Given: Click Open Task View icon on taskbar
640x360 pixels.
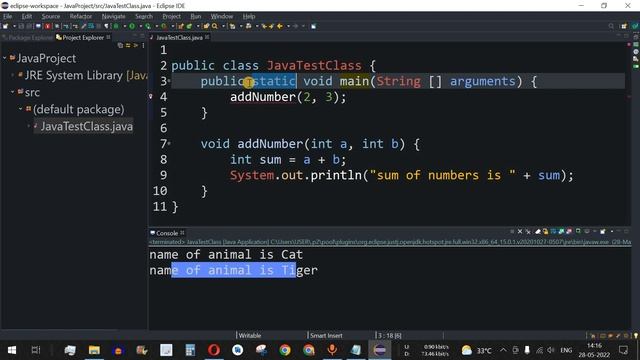Looking at the screenshot, I should coord(36,350).
